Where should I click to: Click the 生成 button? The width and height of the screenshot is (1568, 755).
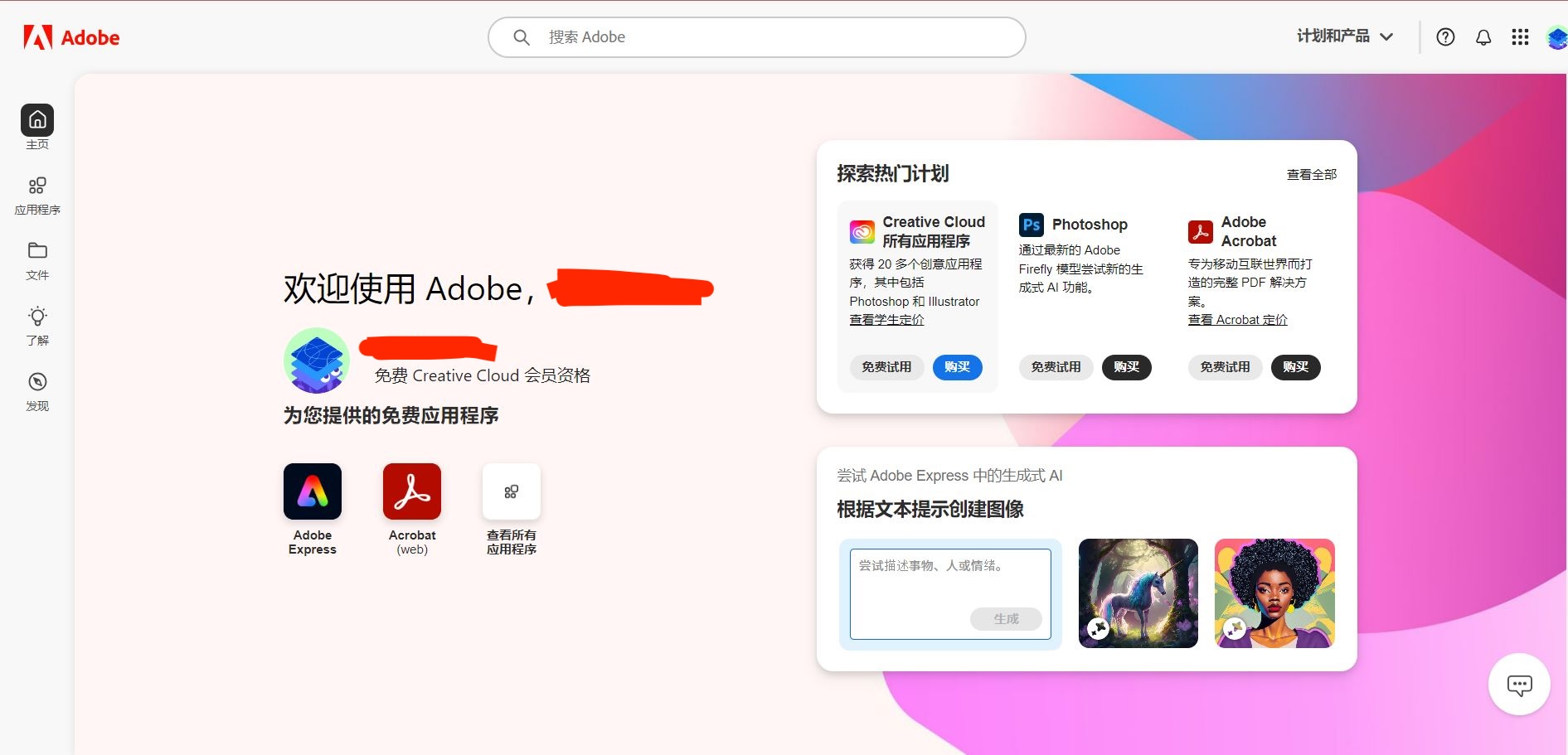click(1006, 619)
